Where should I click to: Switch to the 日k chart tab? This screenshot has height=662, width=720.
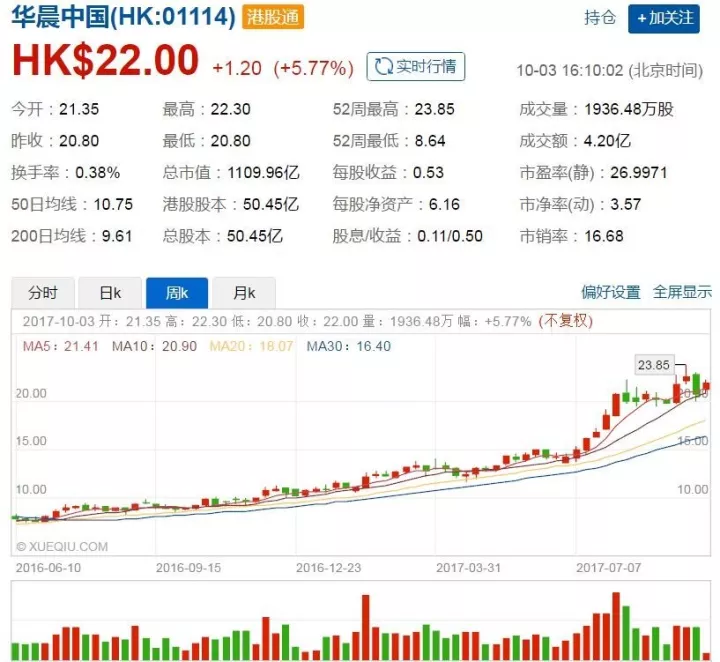tap(110, 292)
